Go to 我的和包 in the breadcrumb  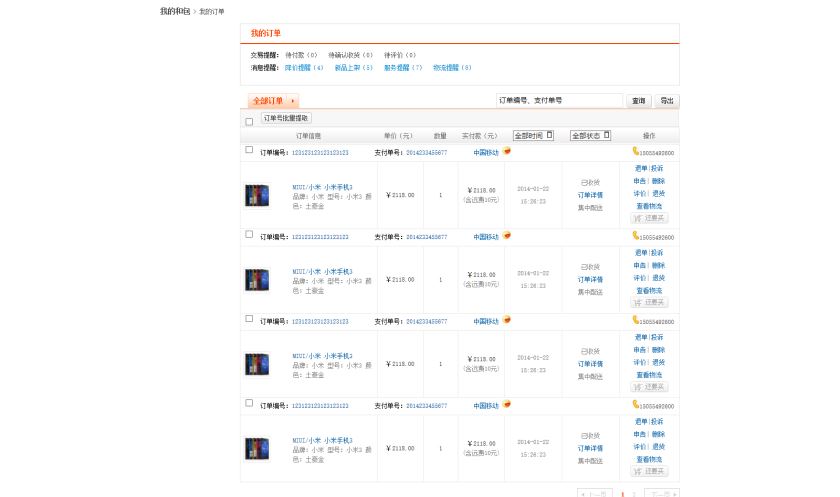(175, 11)
